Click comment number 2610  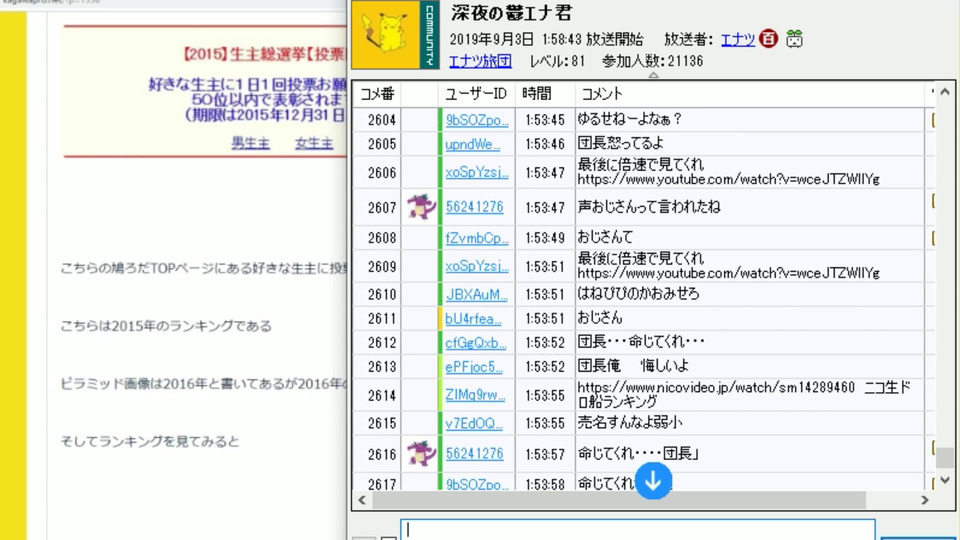pyautogui.click(x=382, y=294)
